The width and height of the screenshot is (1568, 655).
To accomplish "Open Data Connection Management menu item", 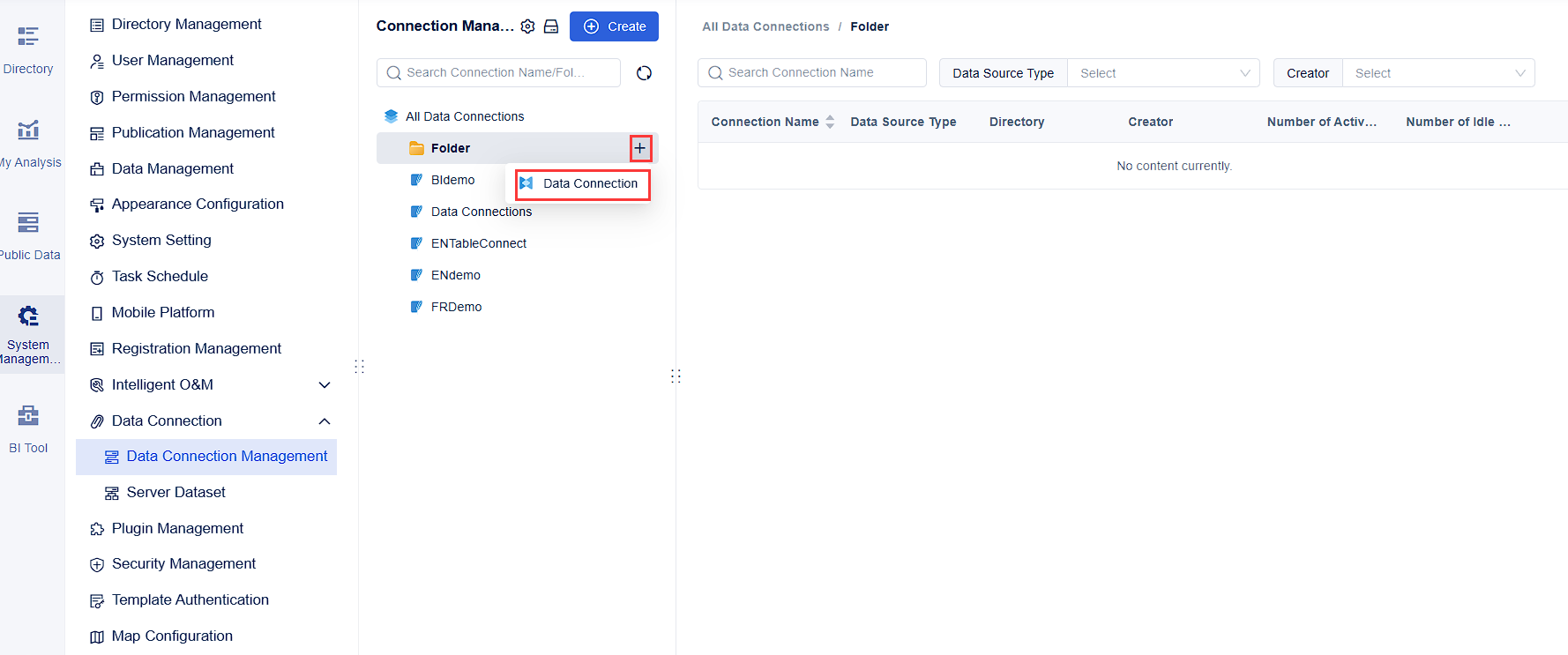I will click(x=206, y=457).
